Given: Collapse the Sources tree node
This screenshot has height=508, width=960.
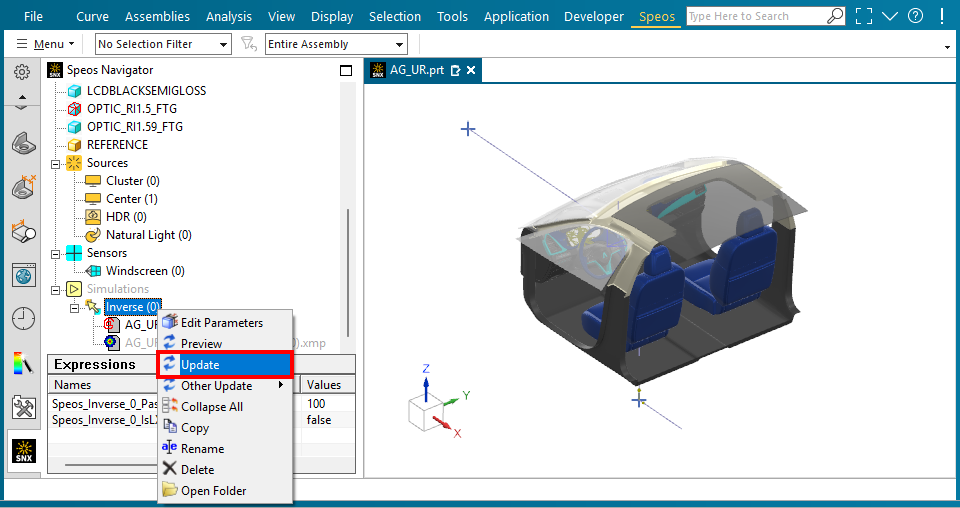Looking at the screenshot, I should (56, 163).
